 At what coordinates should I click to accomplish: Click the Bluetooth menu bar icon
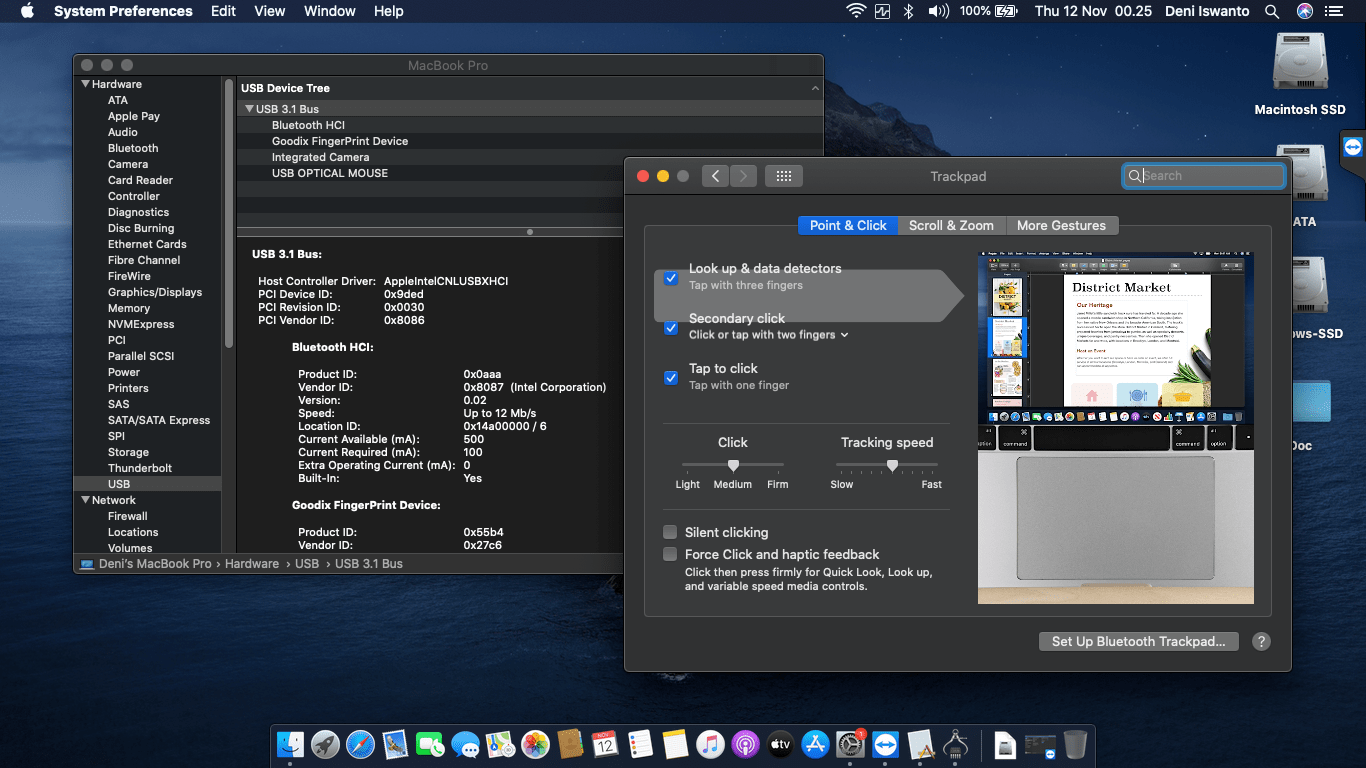click(x=909, y=11)
